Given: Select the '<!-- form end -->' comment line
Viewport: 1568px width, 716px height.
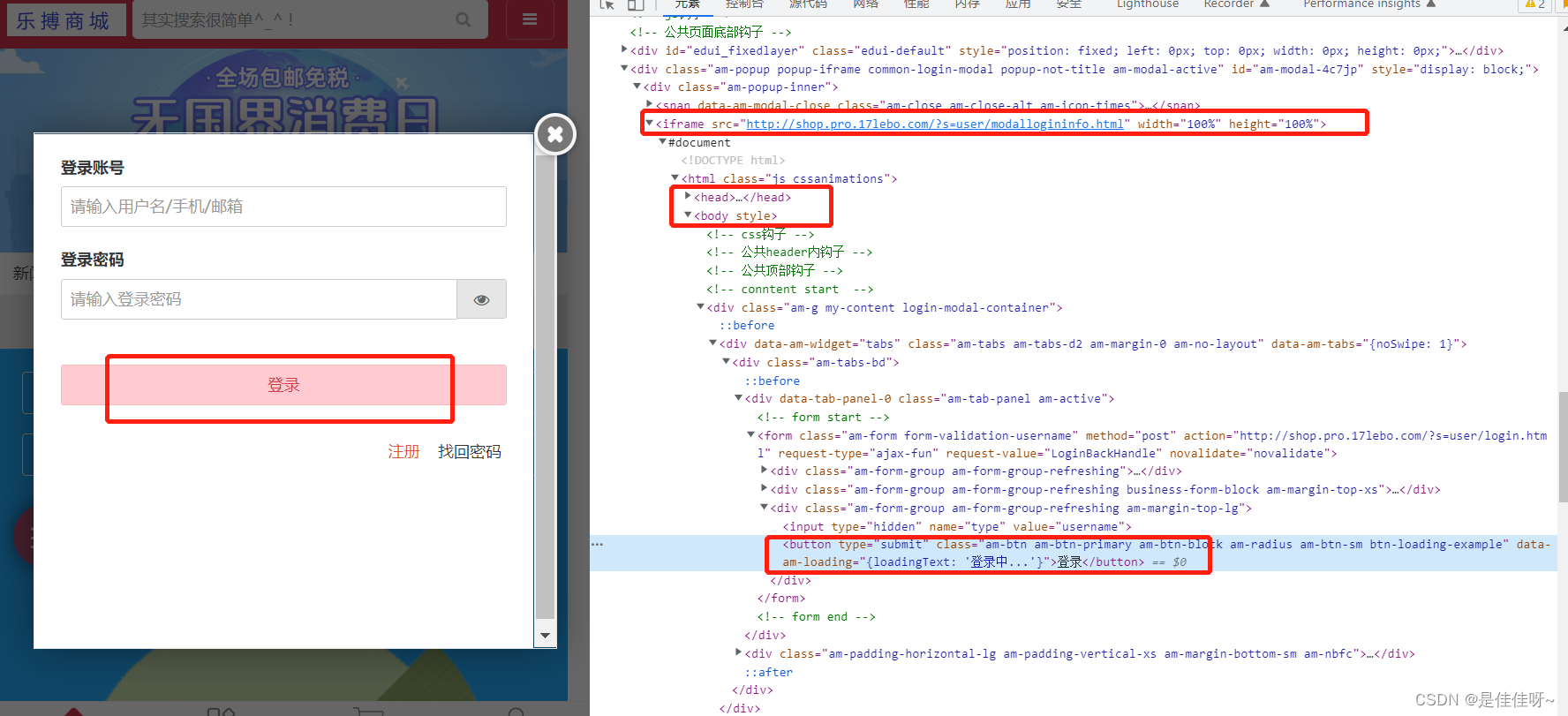Looking at the screenshot, I should (816, 616).
